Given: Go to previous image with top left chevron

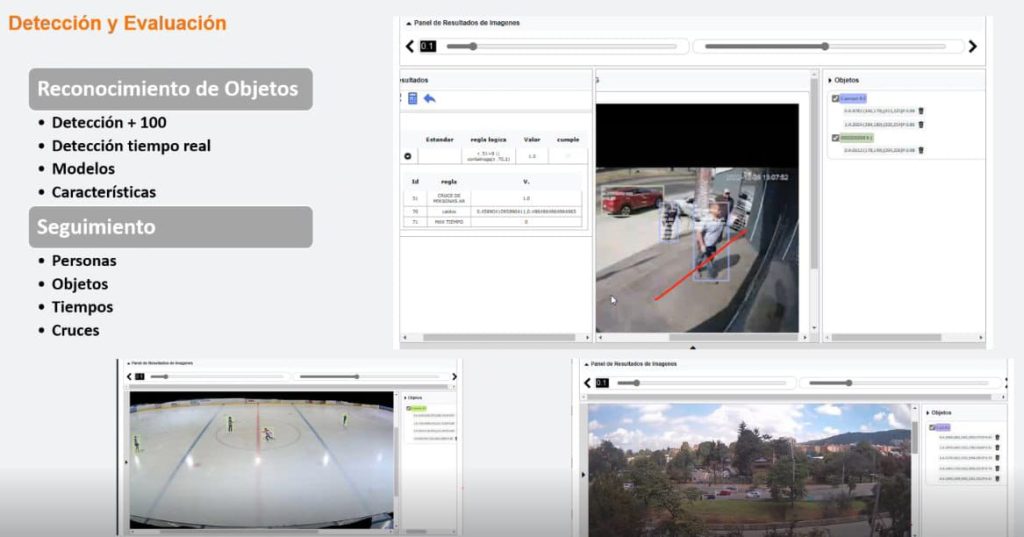Looking at the screenshot, I should [409, 46].
